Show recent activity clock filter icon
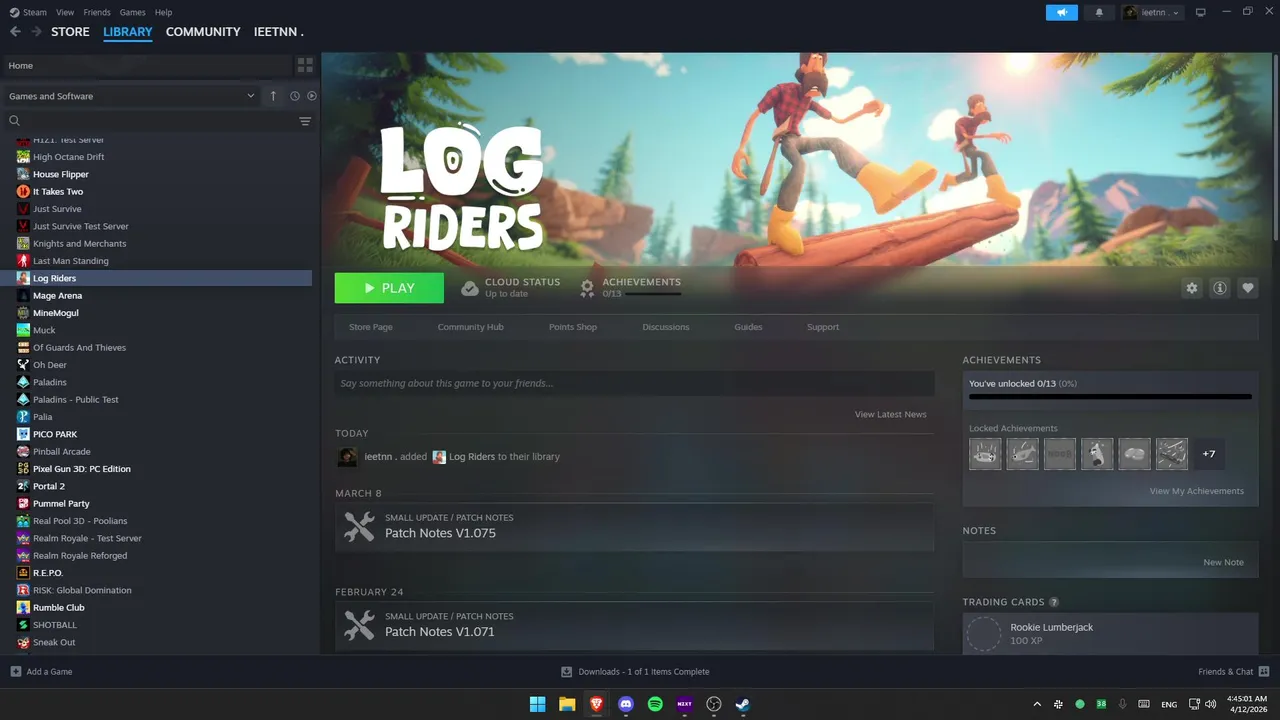The width and height of the screenshot is (1280, 720). coord(295,96)
